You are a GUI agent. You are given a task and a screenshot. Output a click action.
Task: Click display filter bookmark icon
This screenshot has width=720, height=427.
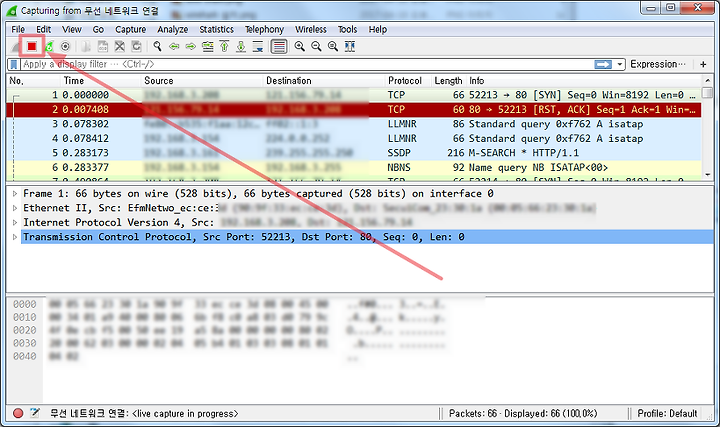(14, 64)
